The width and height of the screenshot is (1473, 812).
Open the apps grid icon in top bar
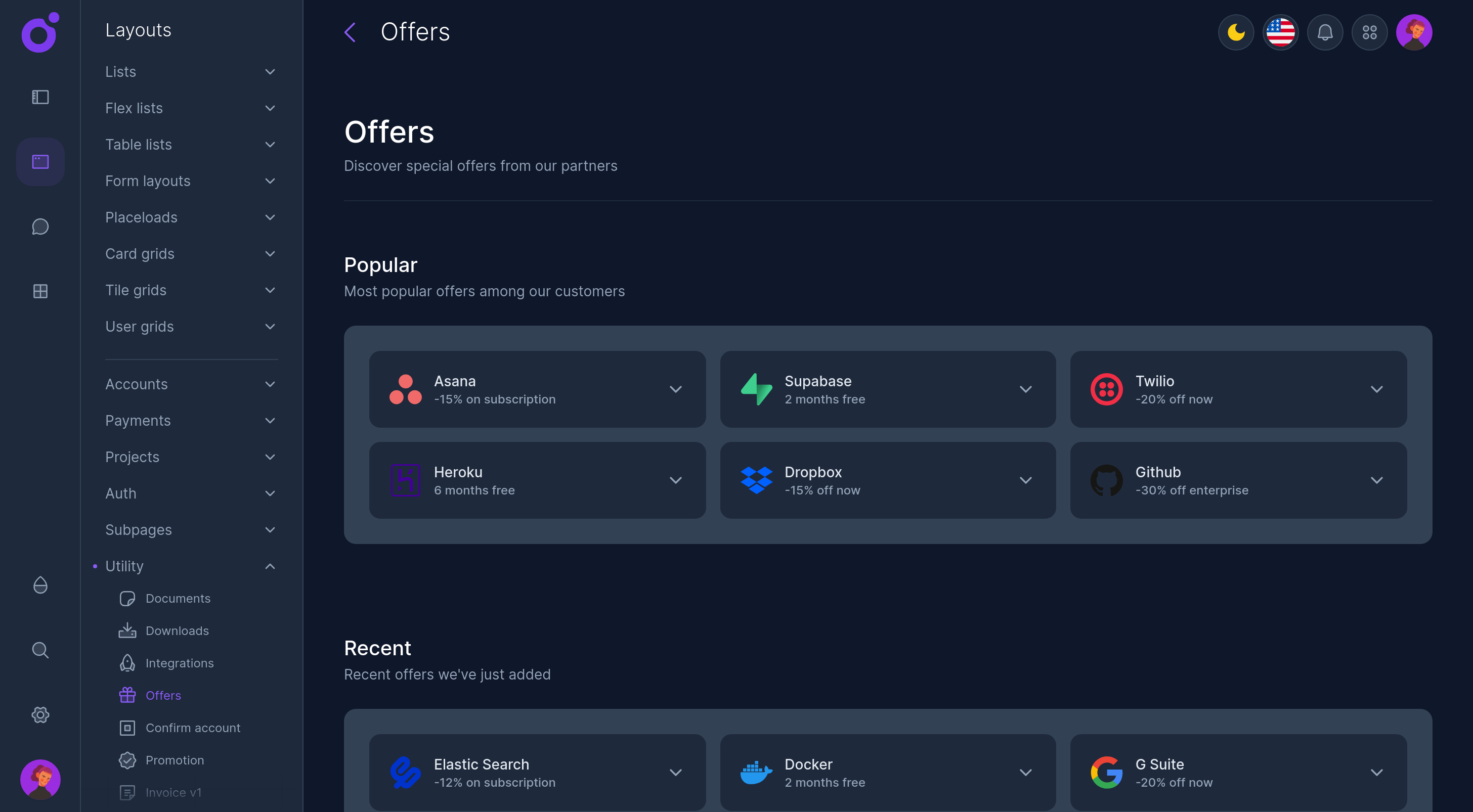tap(1369, 32)
